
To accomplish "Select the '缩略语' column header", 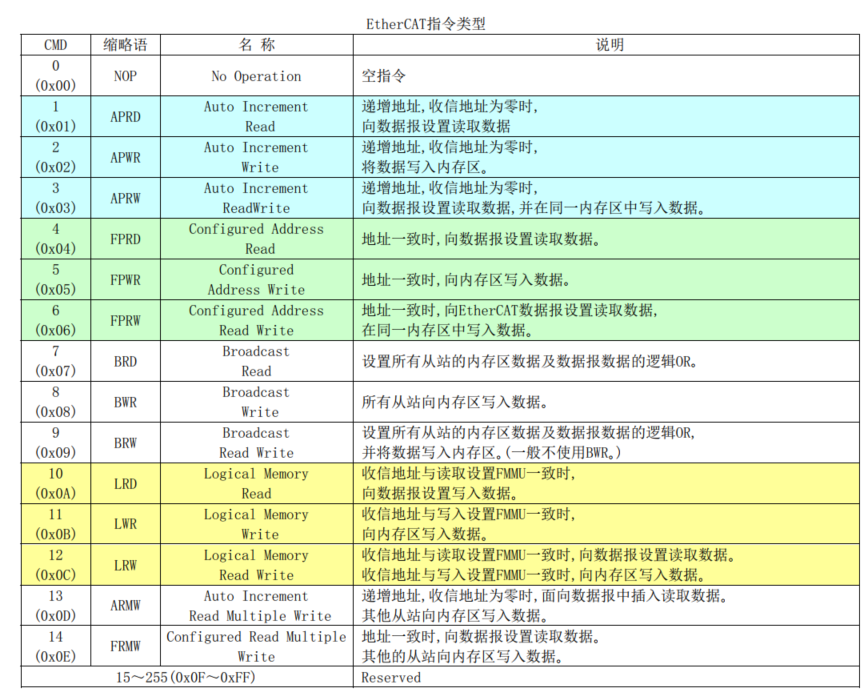I will (125, 45).
